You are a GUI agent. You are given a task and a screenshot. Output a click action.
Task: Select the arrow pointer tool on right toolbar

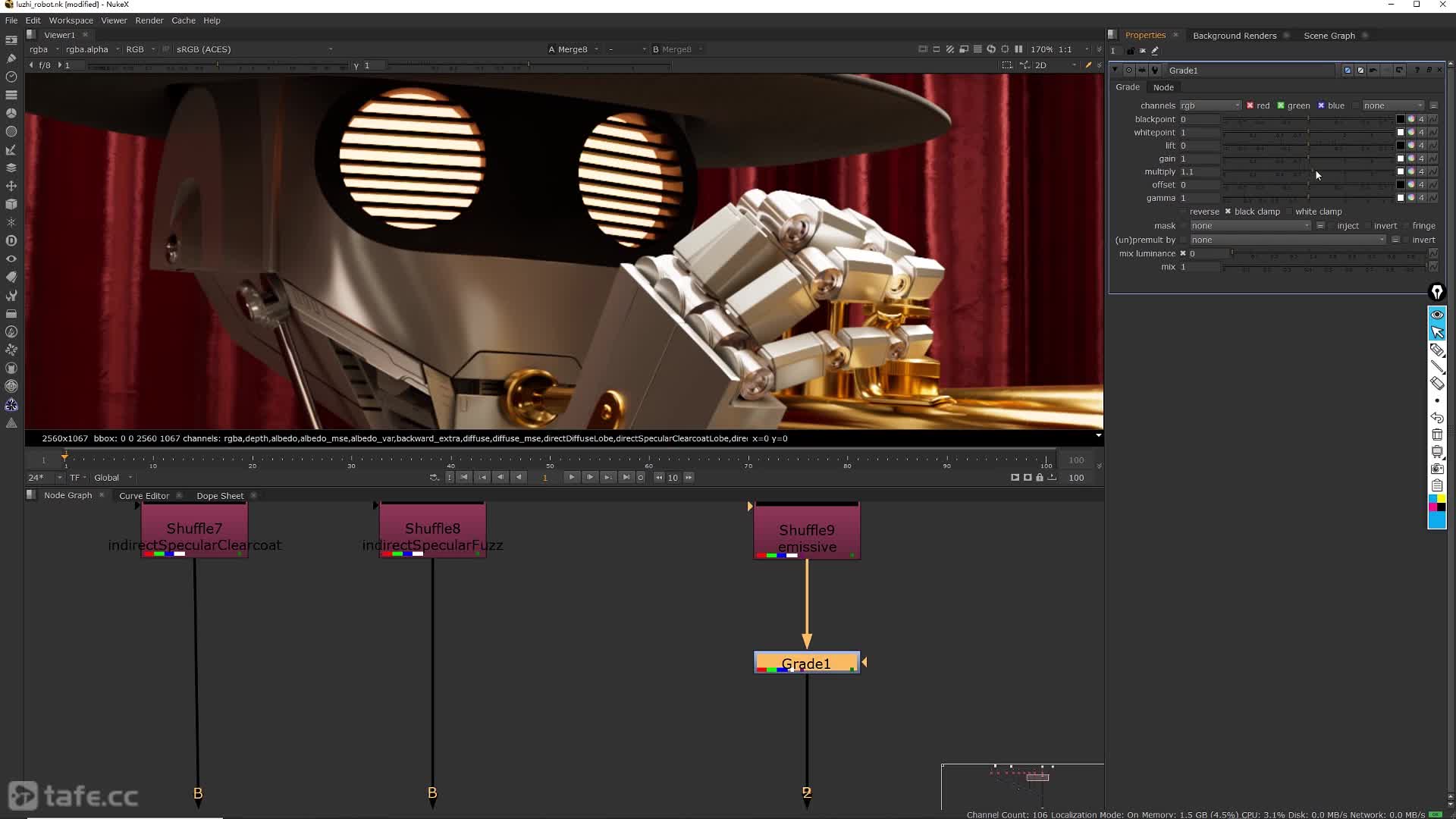[1437, 332]
